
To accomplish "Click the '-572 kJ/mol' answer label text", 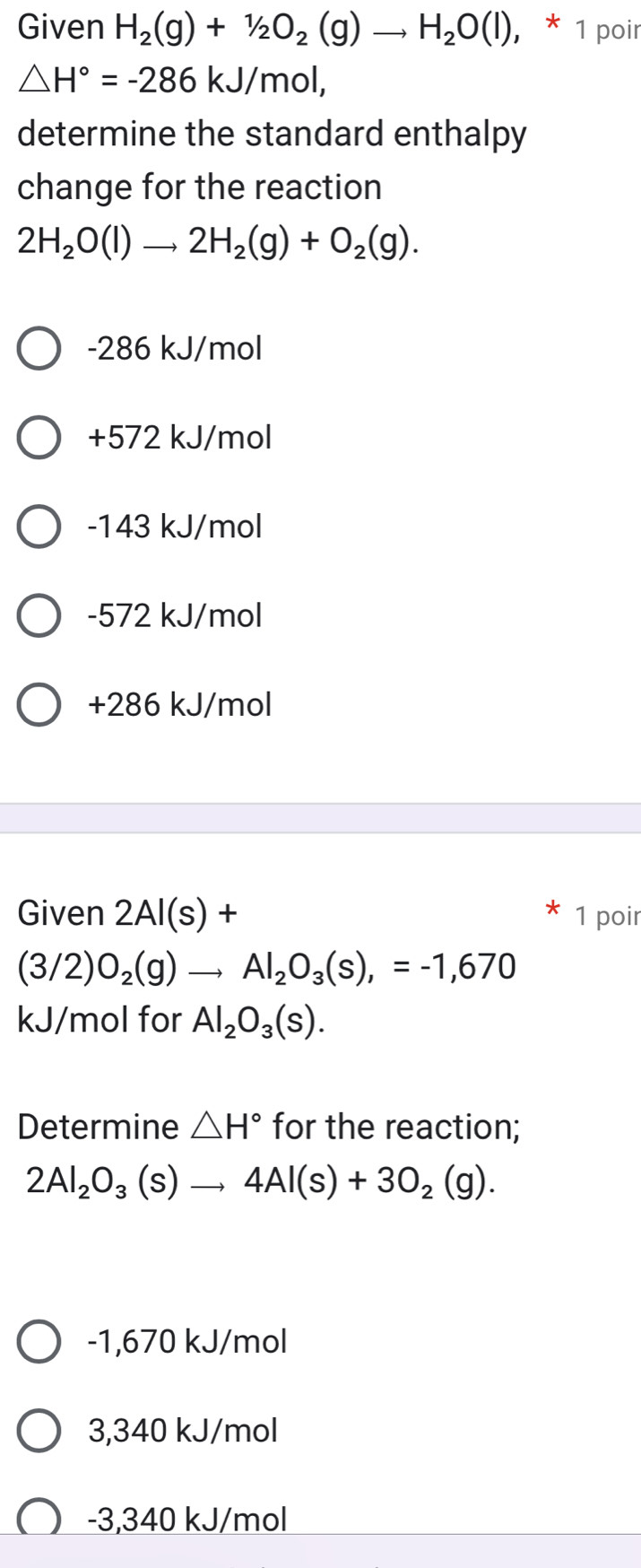I will point(176,616).
